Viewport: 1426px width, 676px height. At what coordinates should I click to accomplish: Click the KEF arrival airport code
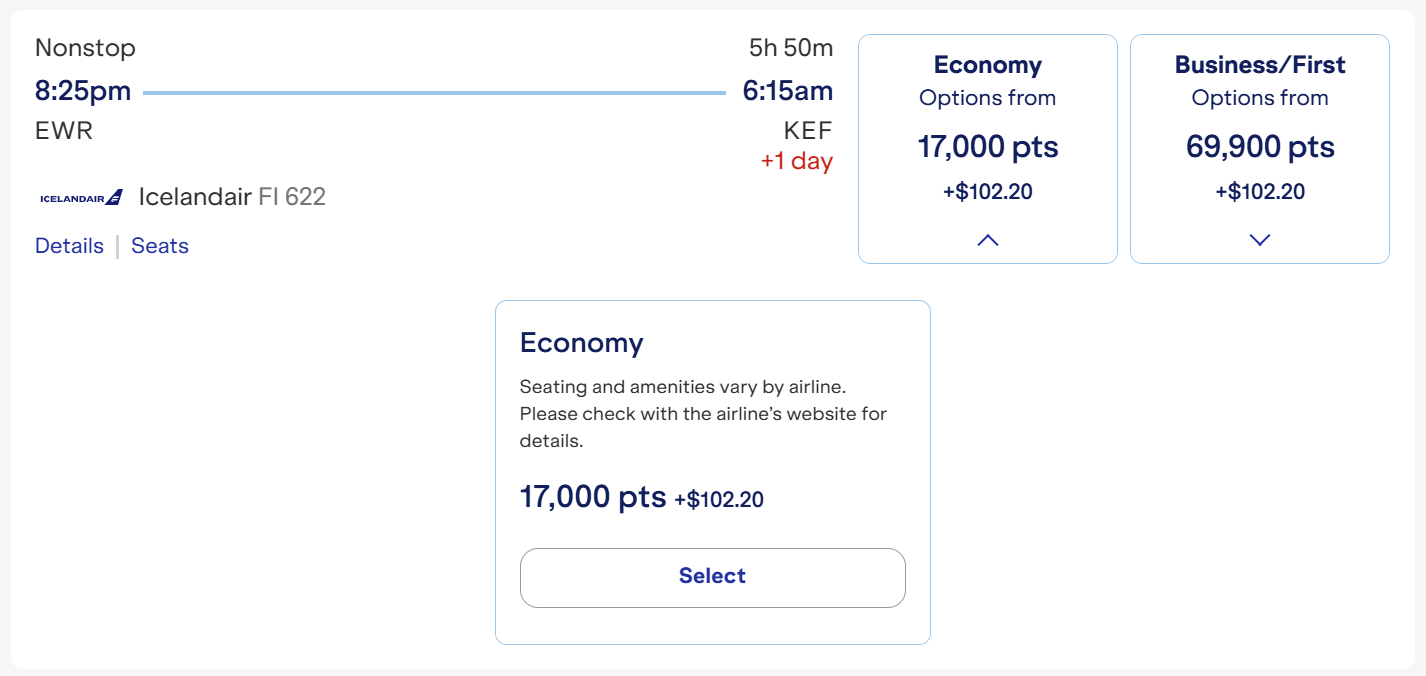tap(808, 129)
